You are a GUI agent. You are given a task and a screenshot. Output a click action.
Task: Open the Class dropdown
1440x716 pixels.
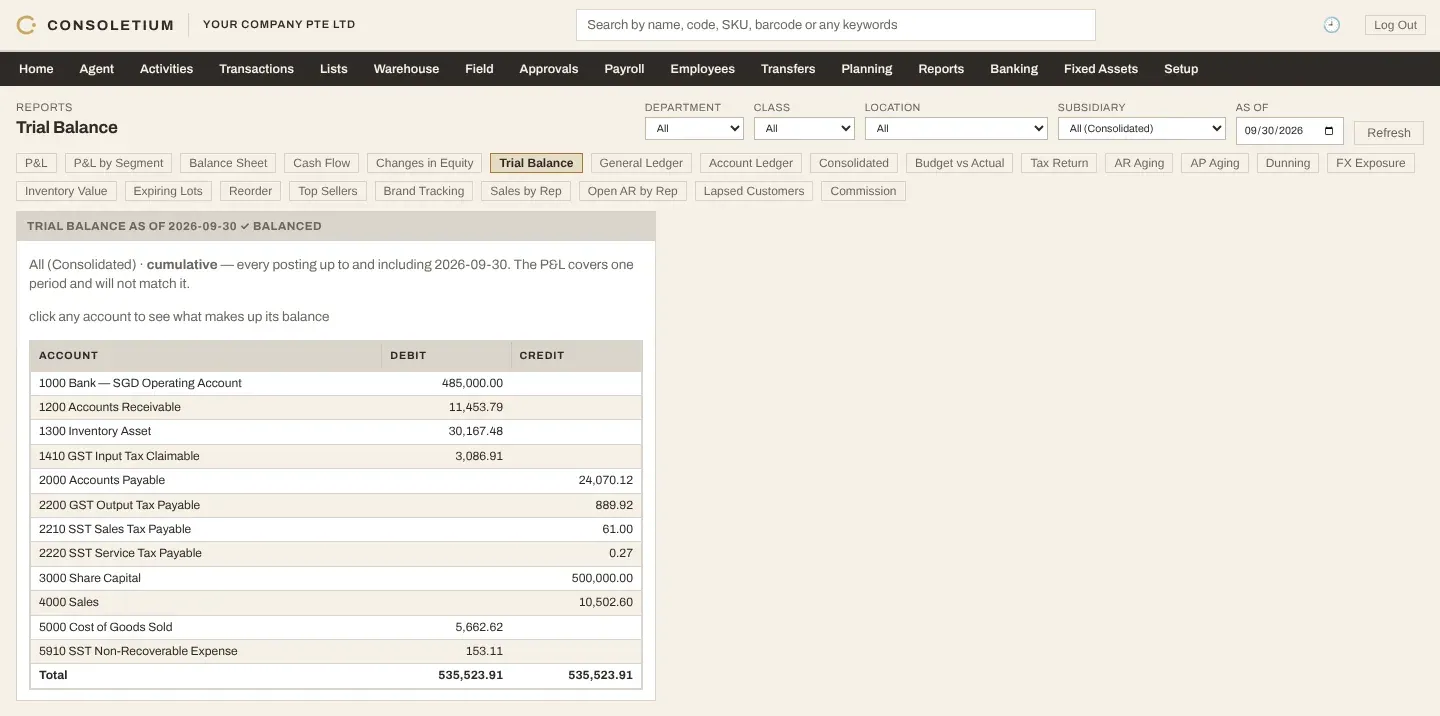pyautogui.click(x=804, y=128)
